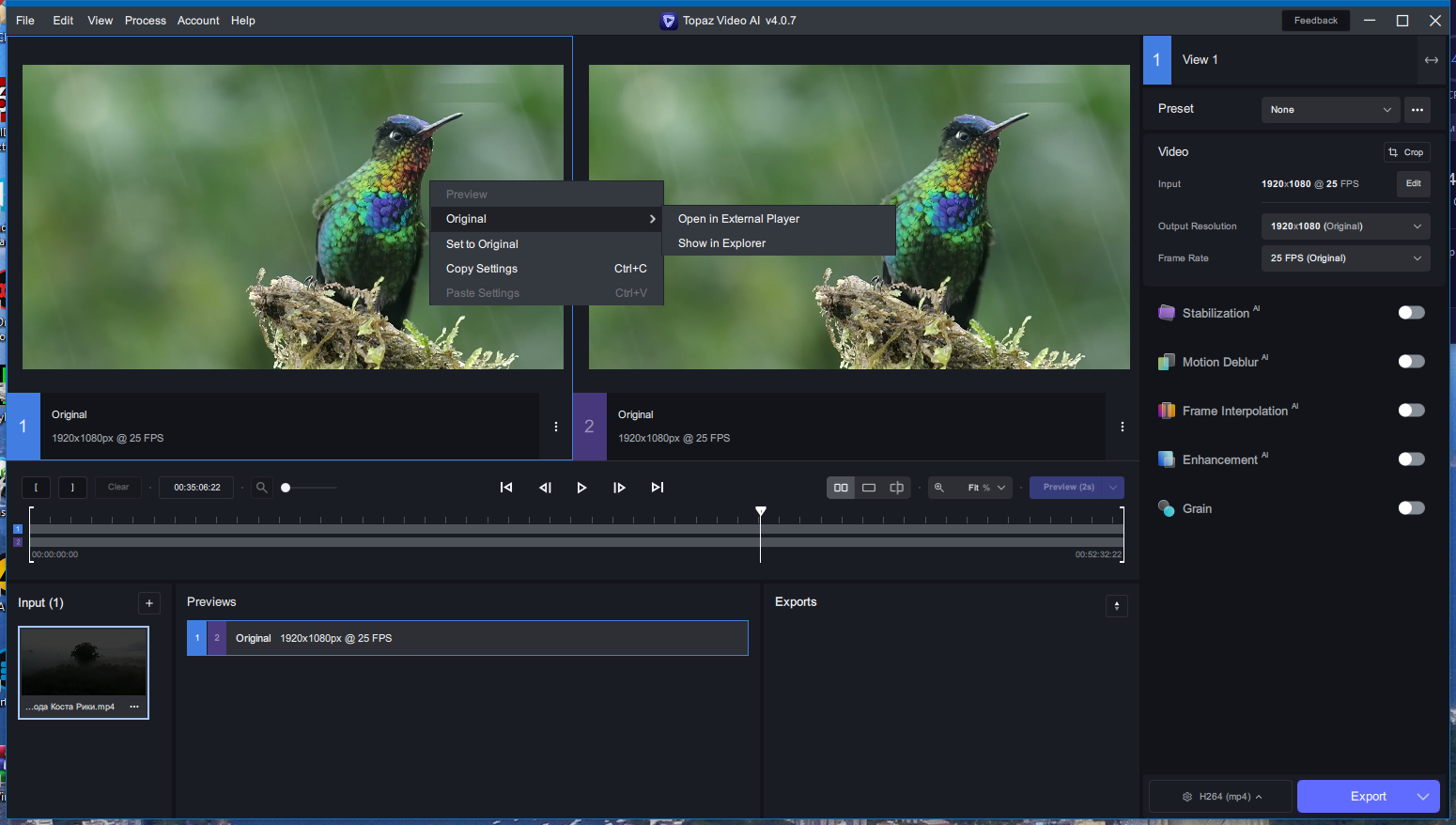Screen dimensions: 1456x825
Task: Click the Feedback button
Action: coord(1316,21)
